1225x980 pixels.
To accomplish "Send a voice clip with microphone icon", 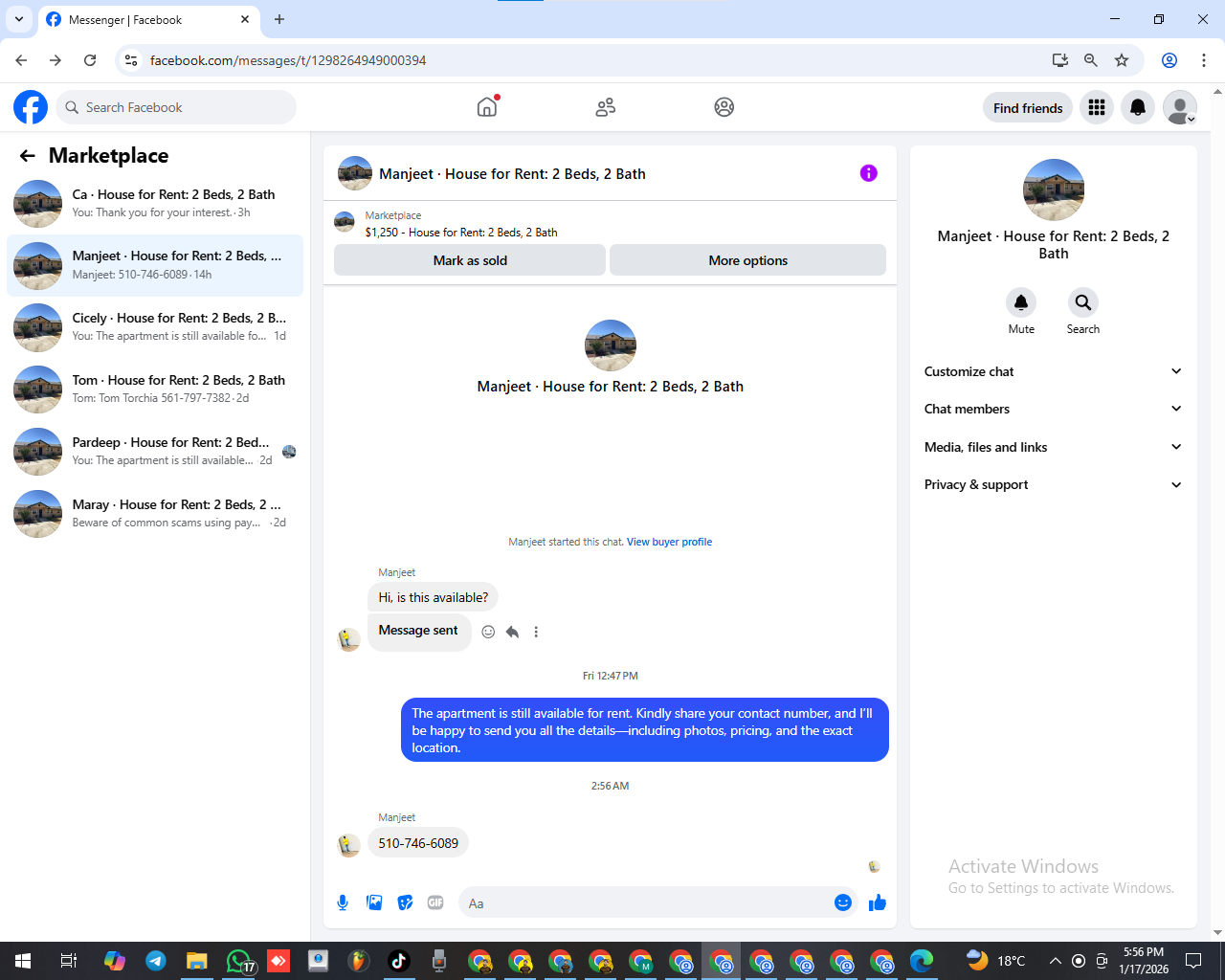I will 343,902.
